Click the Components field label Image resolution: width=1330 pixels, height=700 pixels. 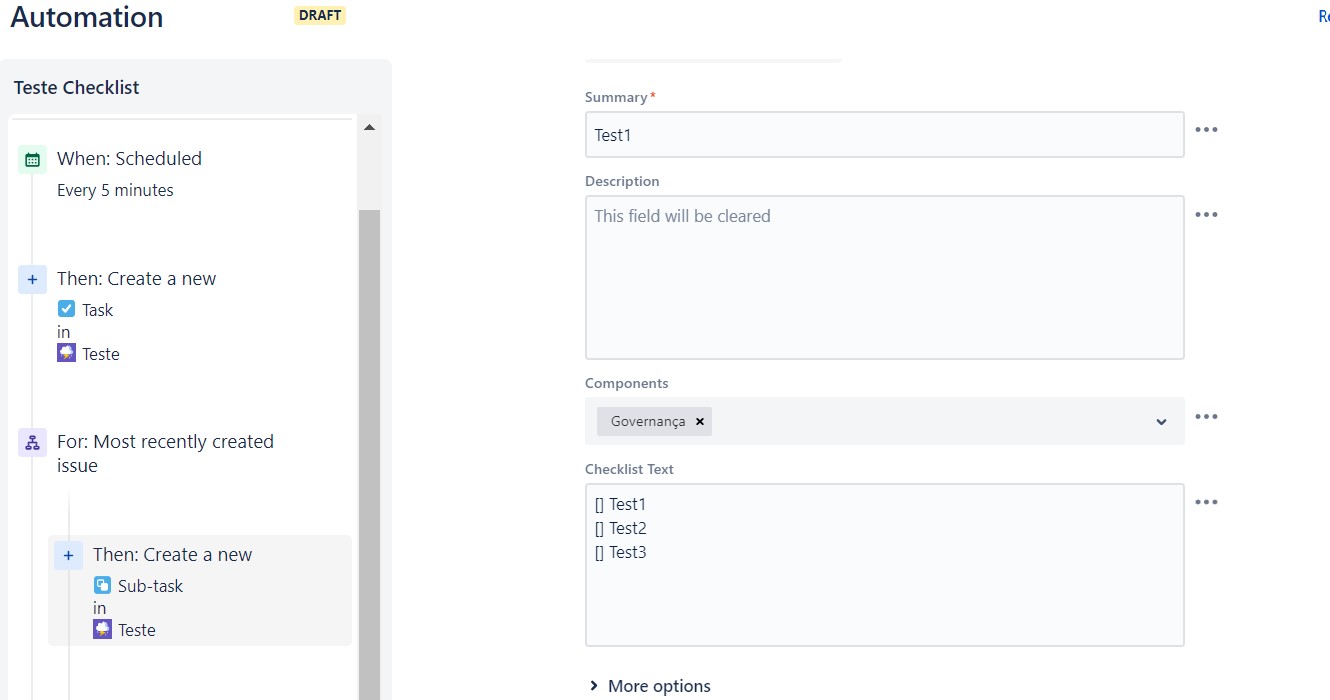coord(626,383)
